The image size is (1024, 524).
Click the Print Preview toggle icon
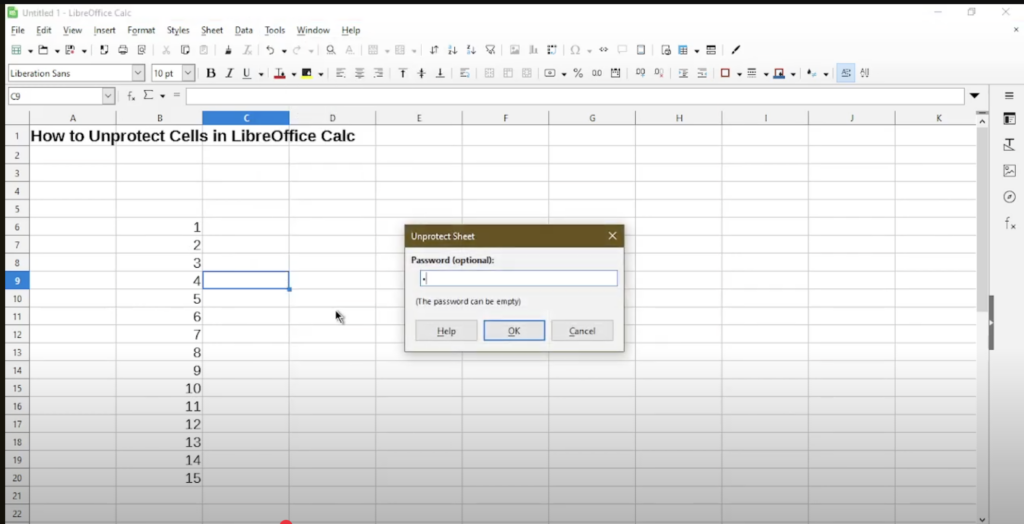[x=141, y=50]
